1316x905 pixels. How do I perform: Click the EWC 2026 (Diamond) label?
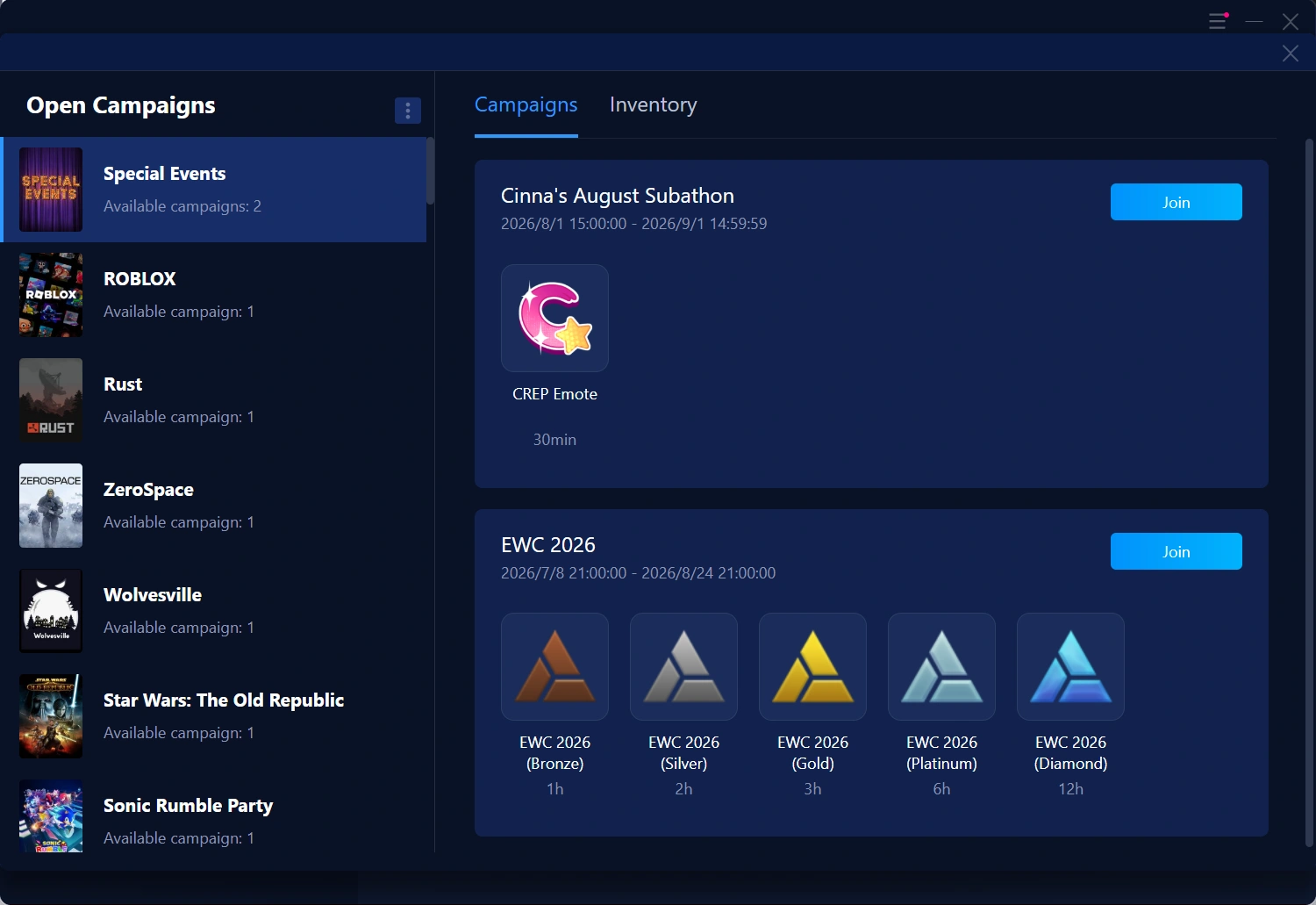pyautogui.click(x=1070, y=753)
